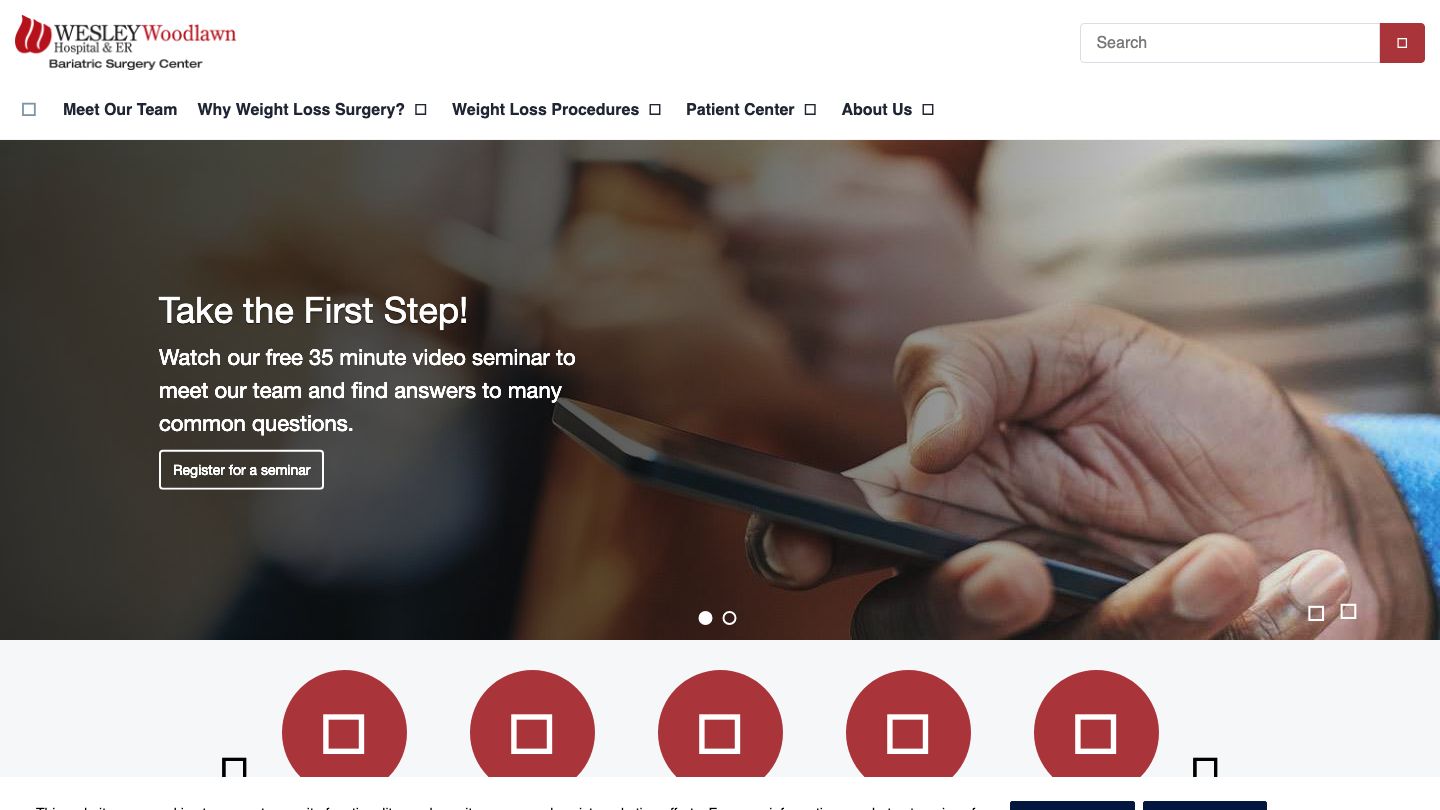Click the red search submit button
The image size is (1440, 810).
click(x=1402, y=43)
